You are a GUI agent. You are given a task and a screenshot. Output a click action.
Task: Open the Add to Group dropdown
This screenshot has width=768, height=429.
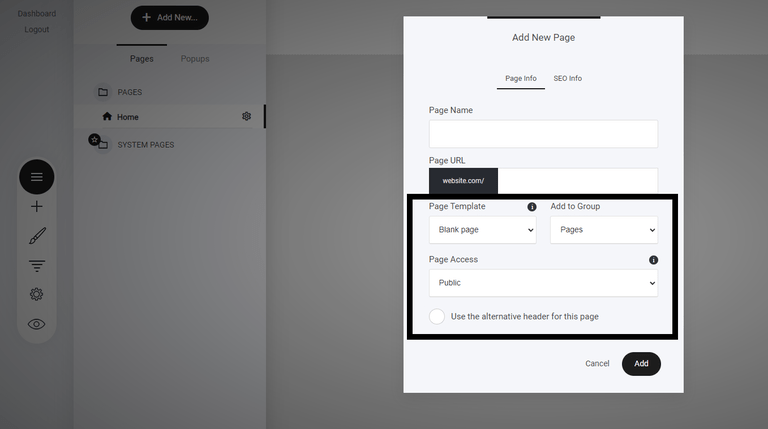[604, 230]
